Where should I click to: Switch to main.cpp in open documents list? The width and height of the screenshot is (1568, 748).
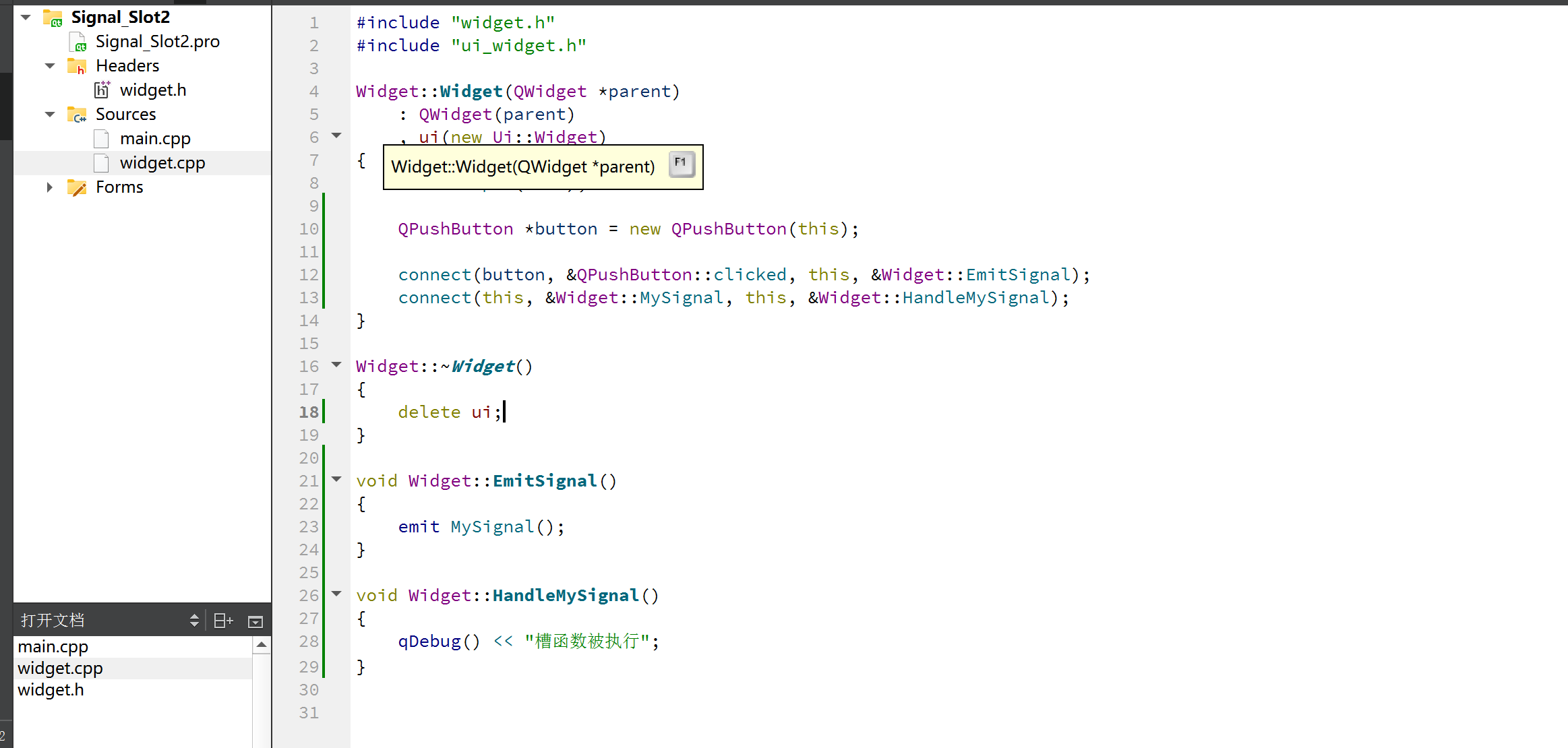[53, 647]
